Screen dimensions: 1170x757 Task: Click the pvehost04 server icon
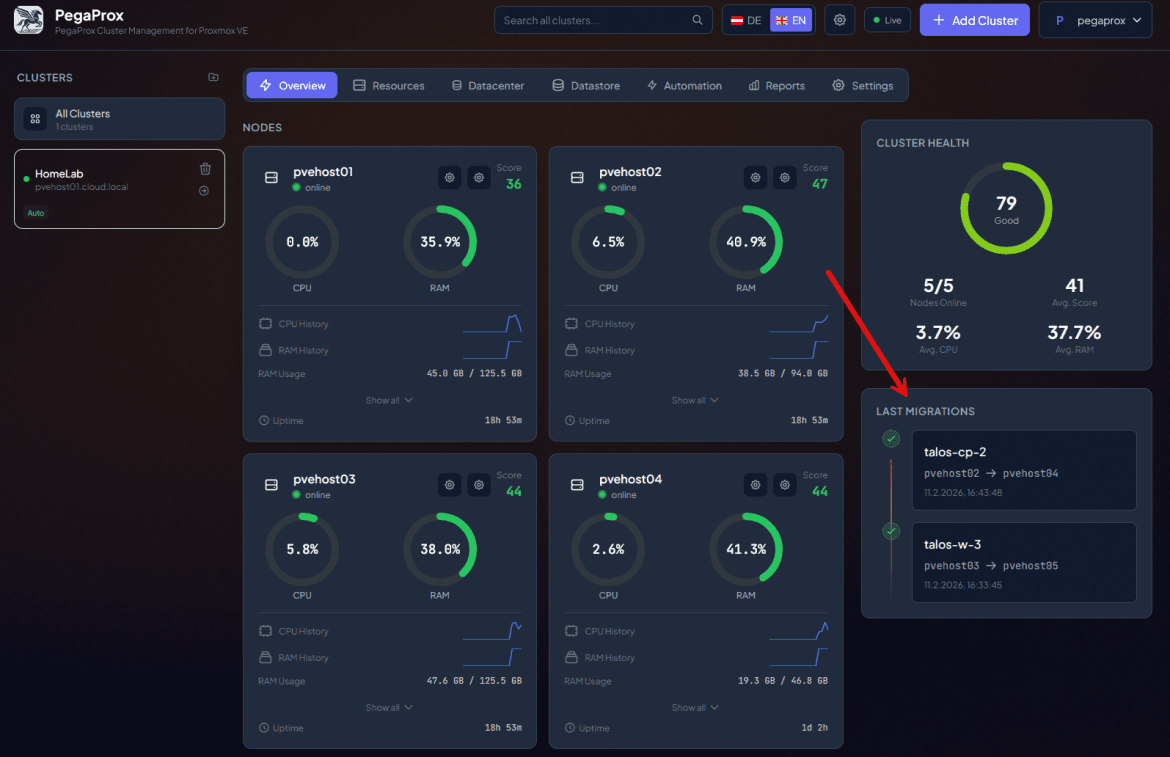point(577,485)
